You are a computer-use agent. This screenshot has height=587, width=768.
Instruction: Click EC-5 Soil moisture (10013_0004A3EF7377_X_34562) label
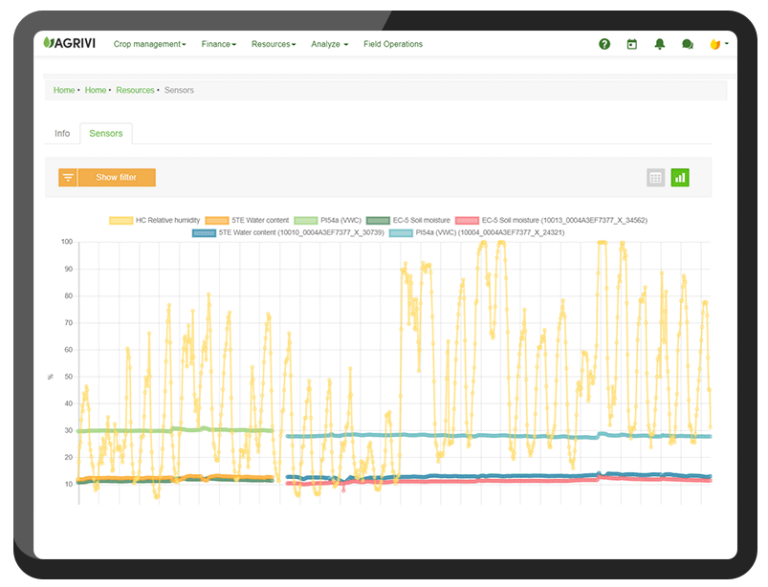[564, 220]
